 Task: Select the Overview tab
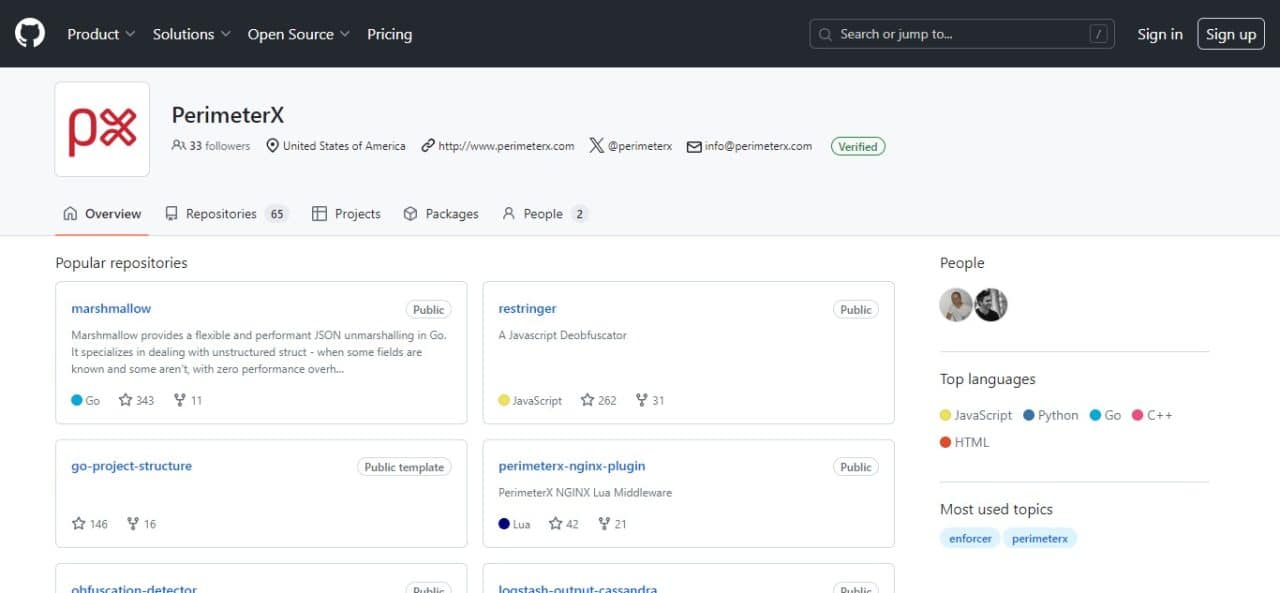tap(102, 214)
